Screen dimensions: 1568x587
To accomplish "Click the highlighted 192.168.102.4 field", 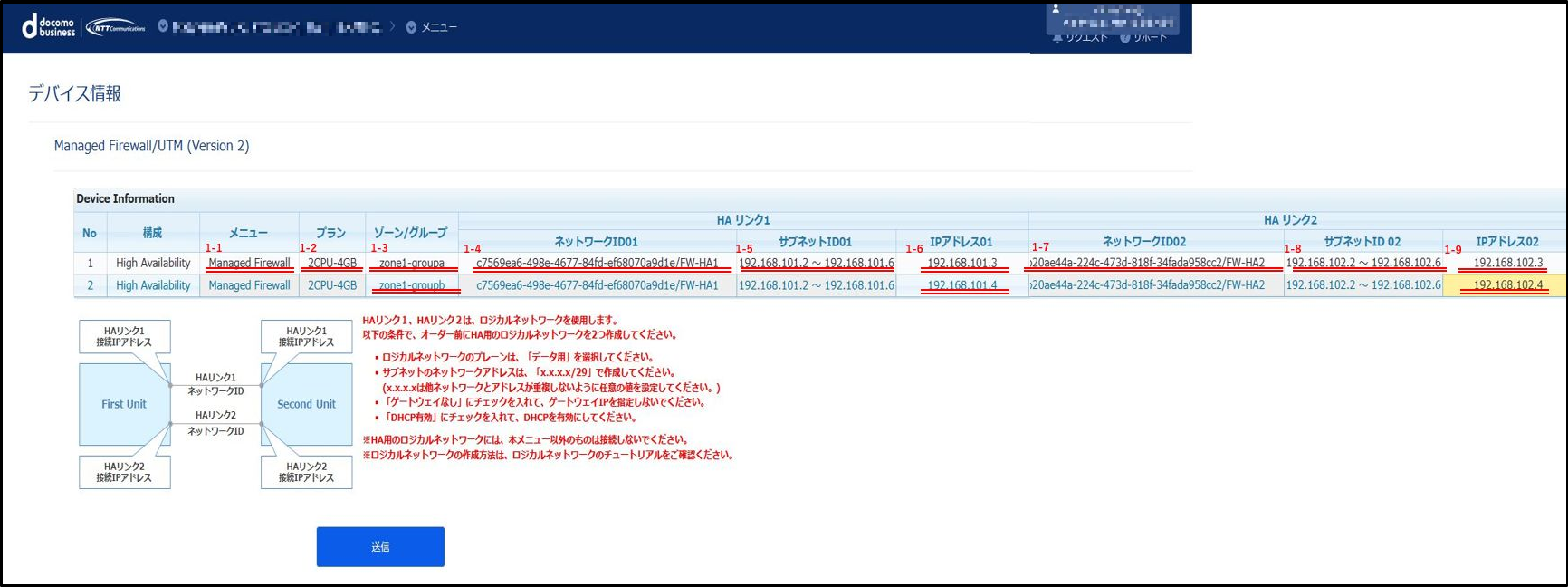I will [x=1505, y=285].
